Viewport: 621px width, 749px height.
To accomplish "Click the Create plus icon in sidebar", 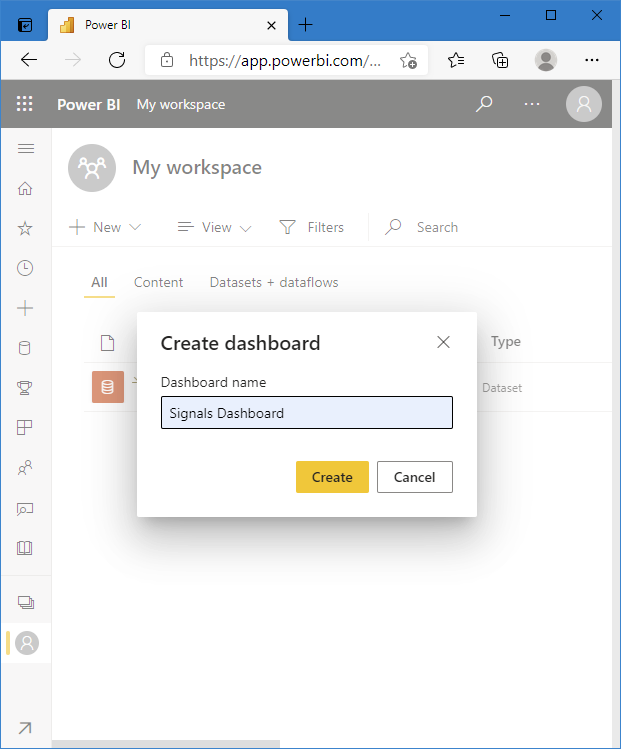I will coord(25,308).
